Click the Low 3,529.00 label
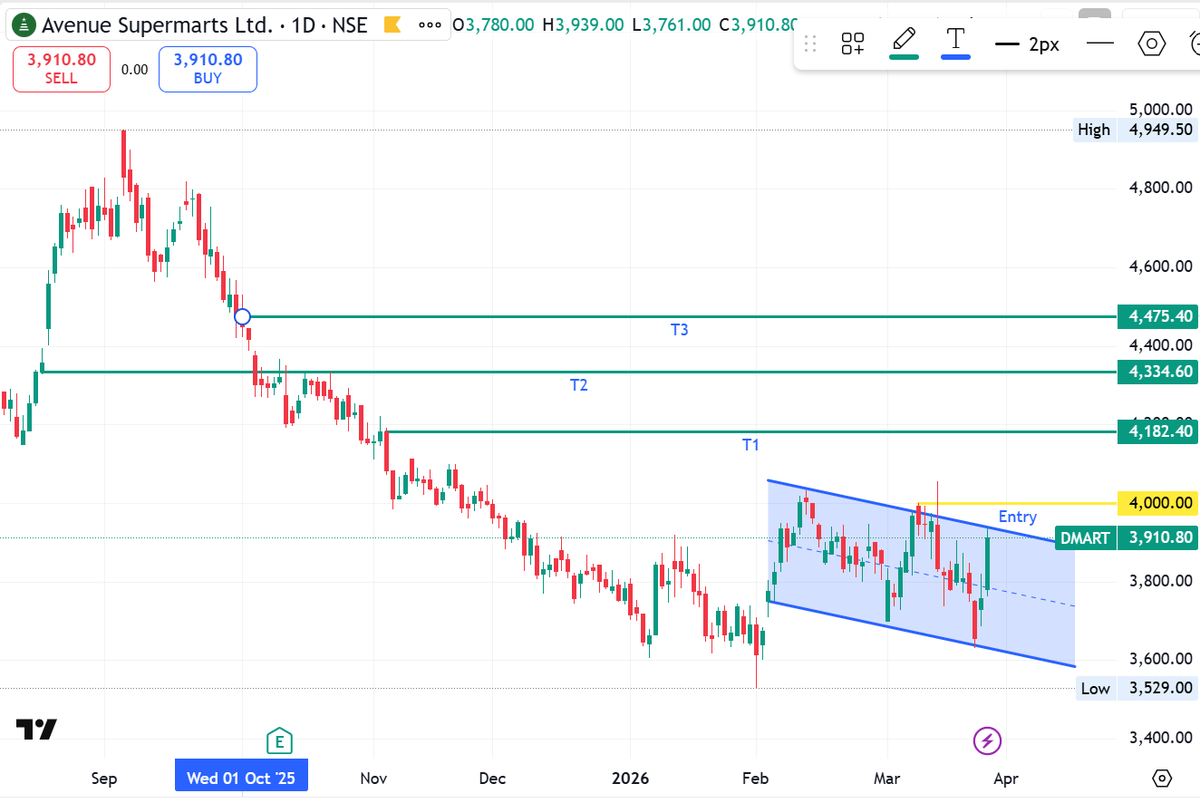The image size is (1200, 803). 1136,688
